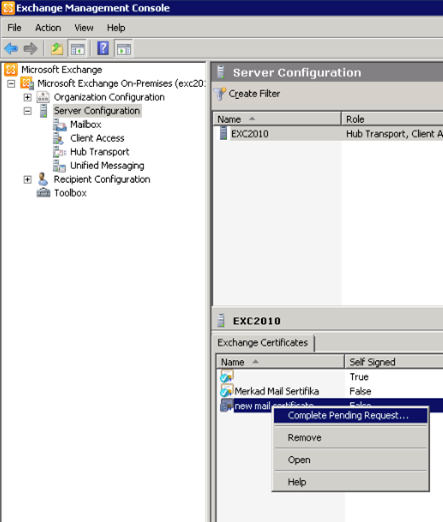Image resolution: width=443 pixels, height=522 pixels.
Task: Click the Merkad Mail Sertifika certificate icon
Action: click(227, 391)
